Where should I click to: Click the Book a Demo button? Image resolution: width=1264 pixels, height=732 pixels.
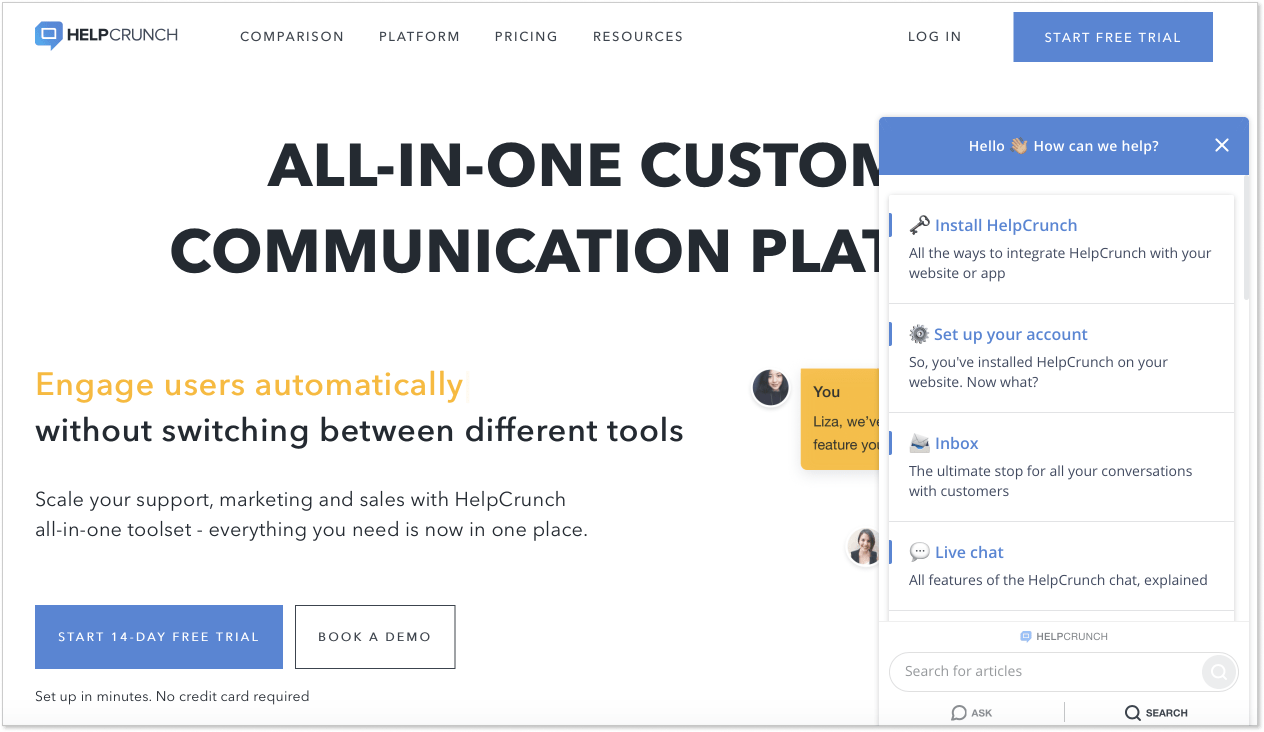pos(375,637)
